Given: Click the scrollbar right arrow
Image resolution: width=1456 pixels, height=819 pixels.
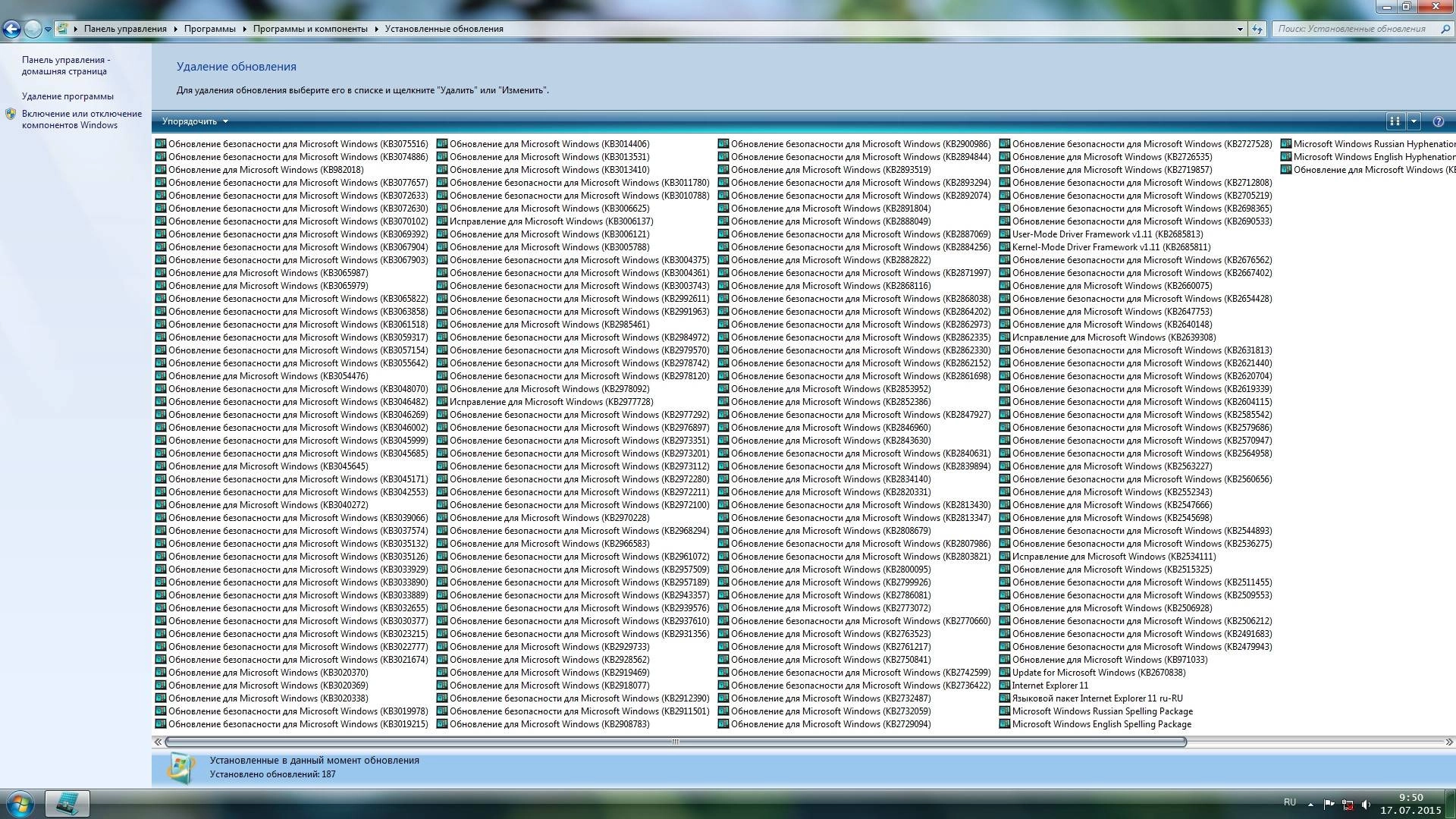Looking at the screenshot, I should pyautogui.click(x=1449, y=742).
